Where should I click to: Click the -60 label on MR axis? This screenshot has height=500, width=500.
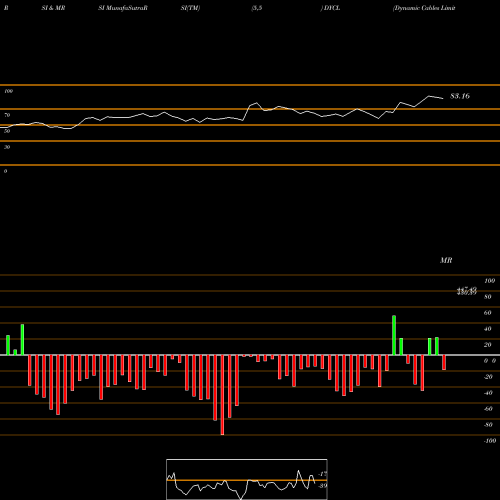(488, 409)
